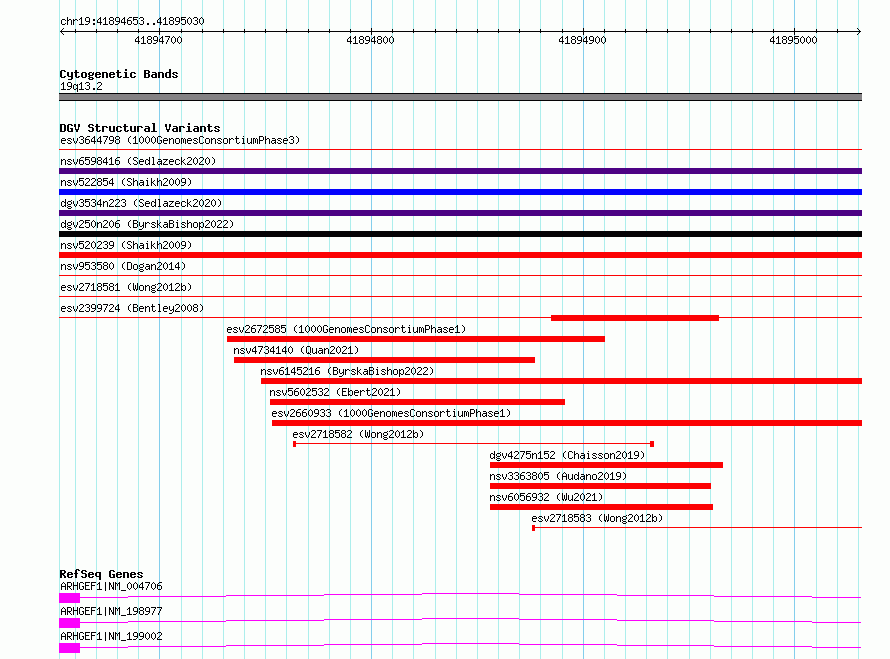Click the nsv522854 (Shaikh2009) blue bar

(x=460, y=192)
